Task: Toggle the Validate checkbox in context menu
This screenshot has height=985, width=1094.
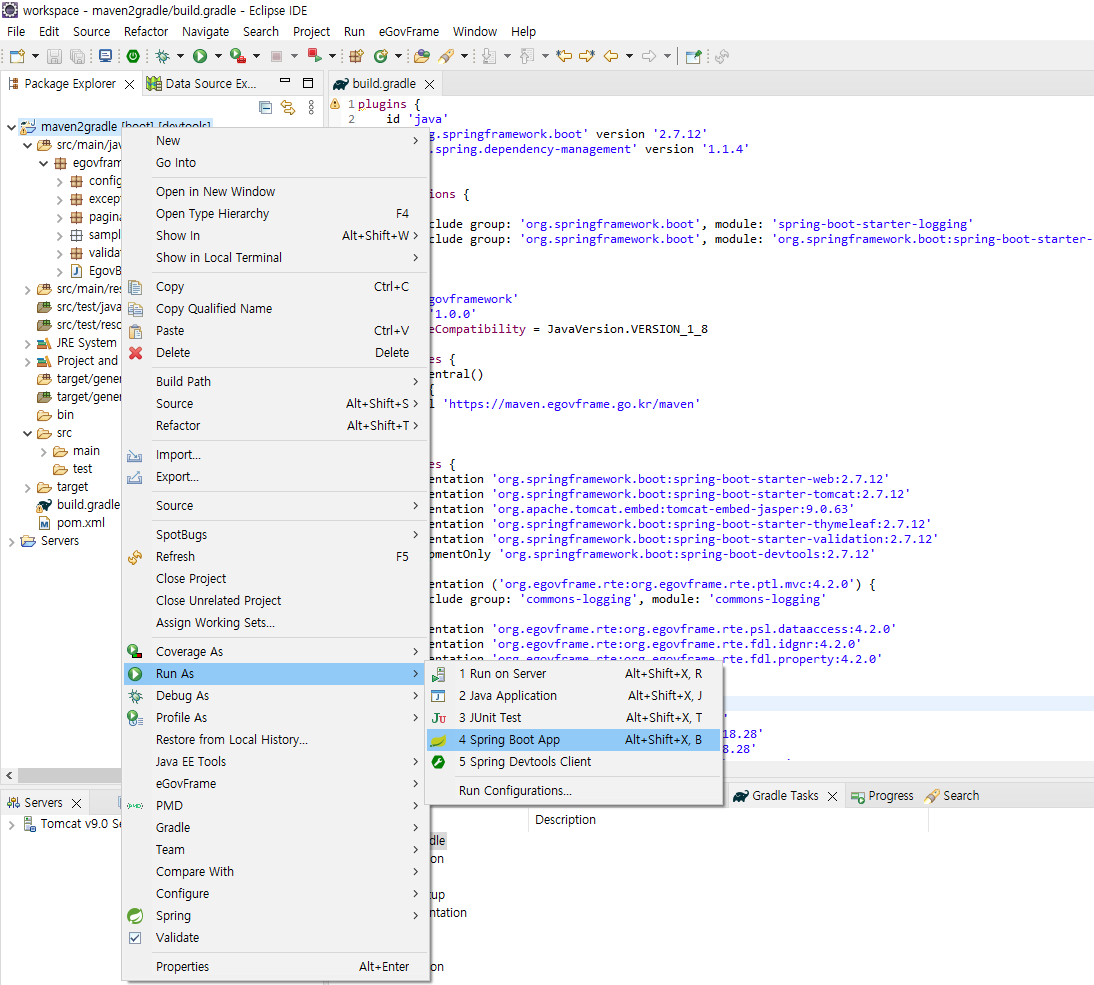Action: 135,938
